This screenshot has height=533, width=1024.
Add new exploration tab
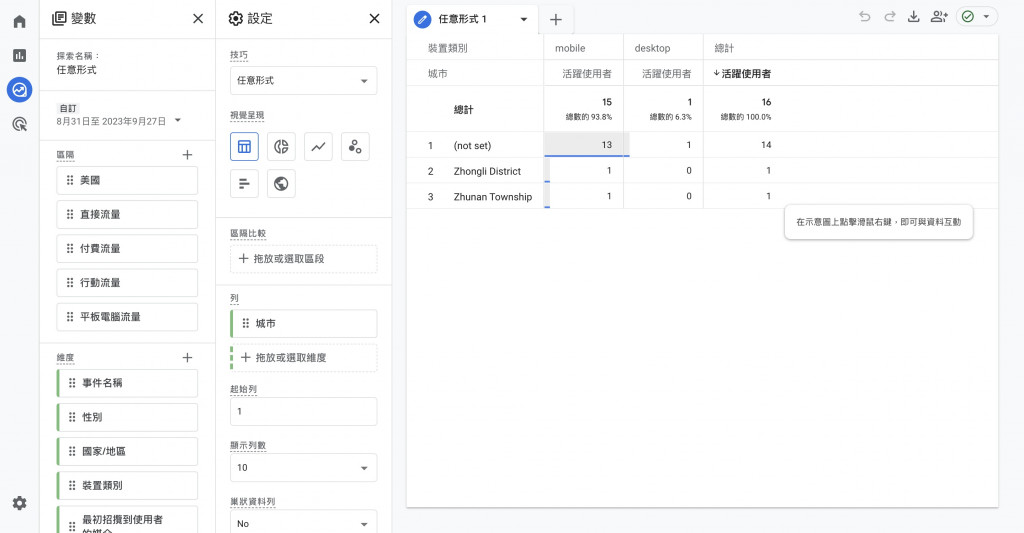(x=556, y=20)
